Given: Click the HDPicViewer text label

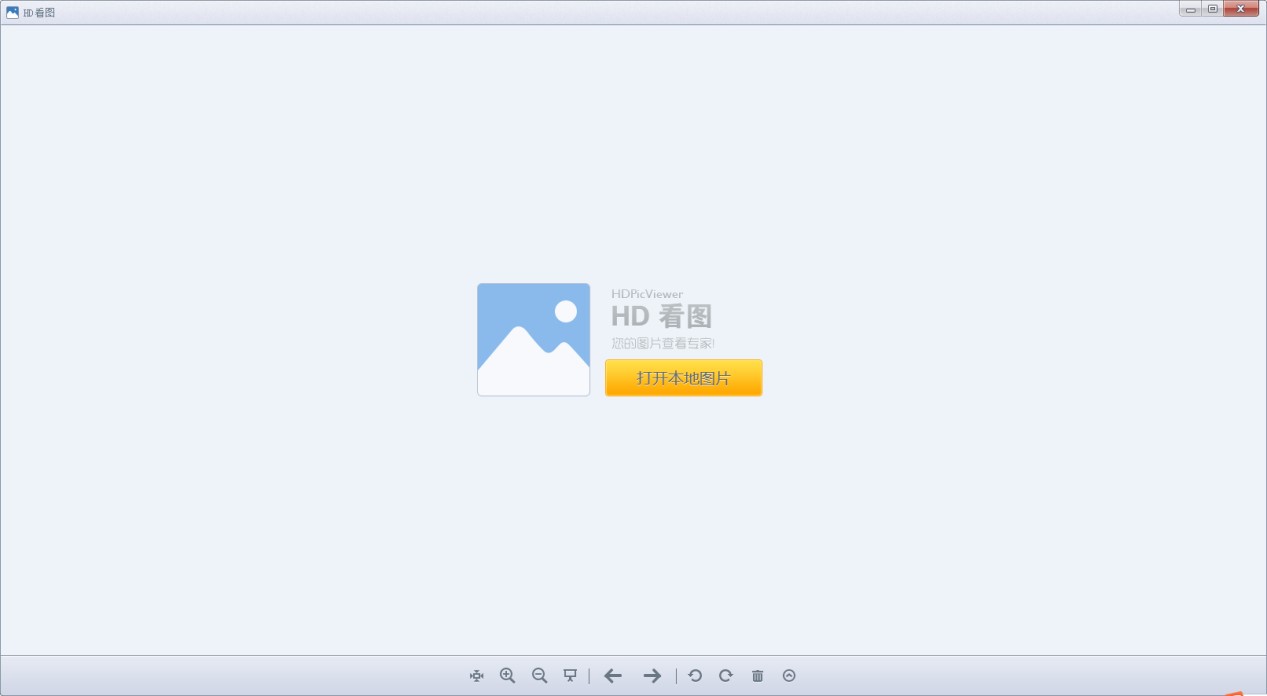Looking at the screenshot, I should [x=647, y=294].
